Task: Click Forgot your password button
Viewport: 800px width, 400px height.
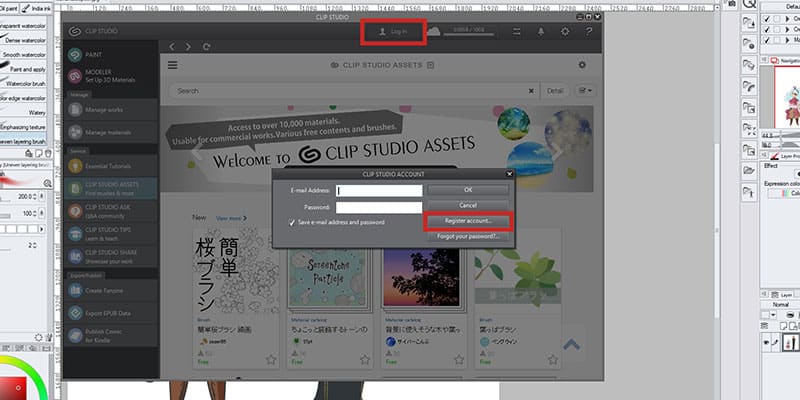Action: coord(468,237)
